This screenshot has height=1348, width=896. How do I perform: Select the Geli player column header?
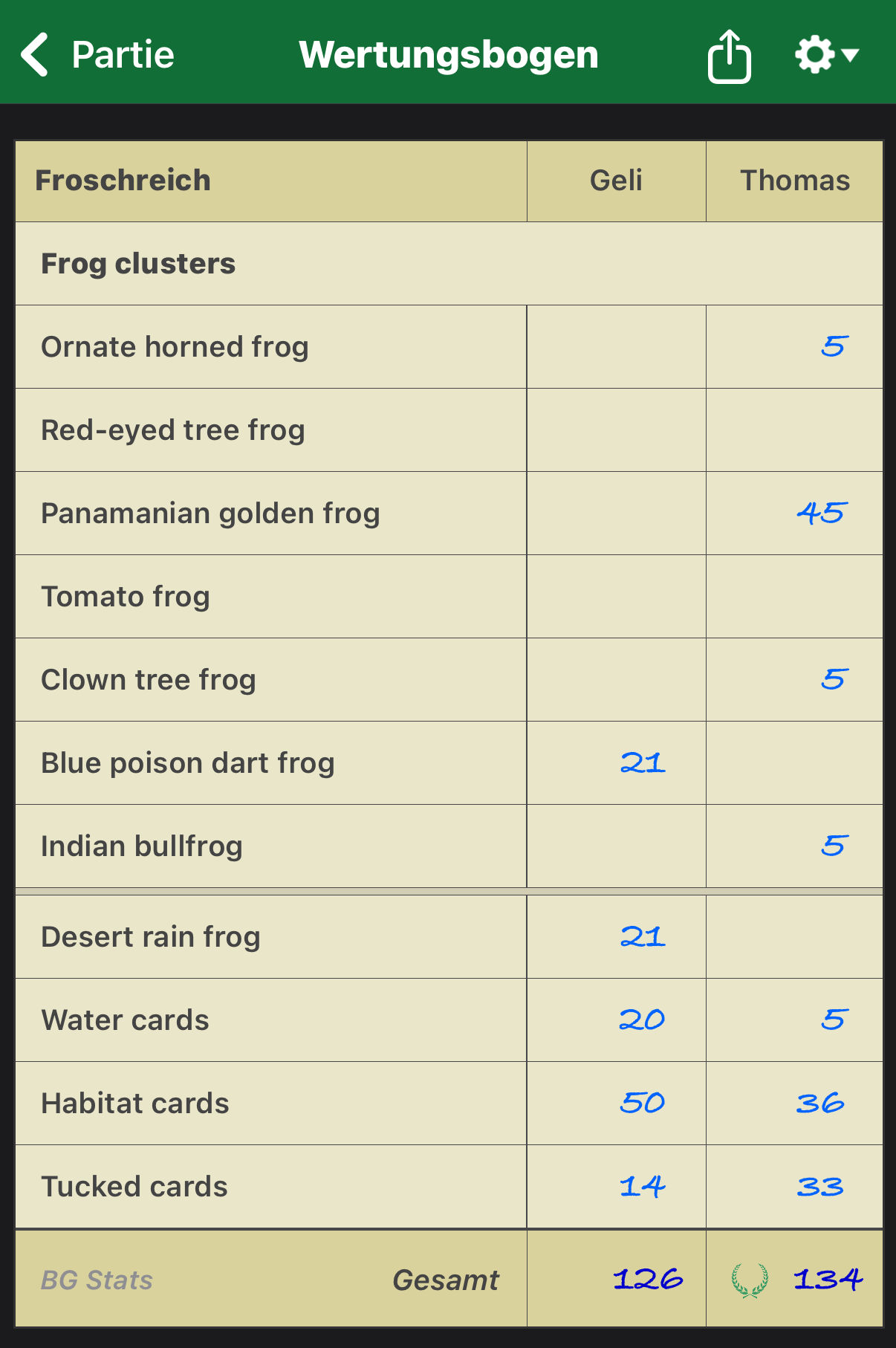(616, 181)
